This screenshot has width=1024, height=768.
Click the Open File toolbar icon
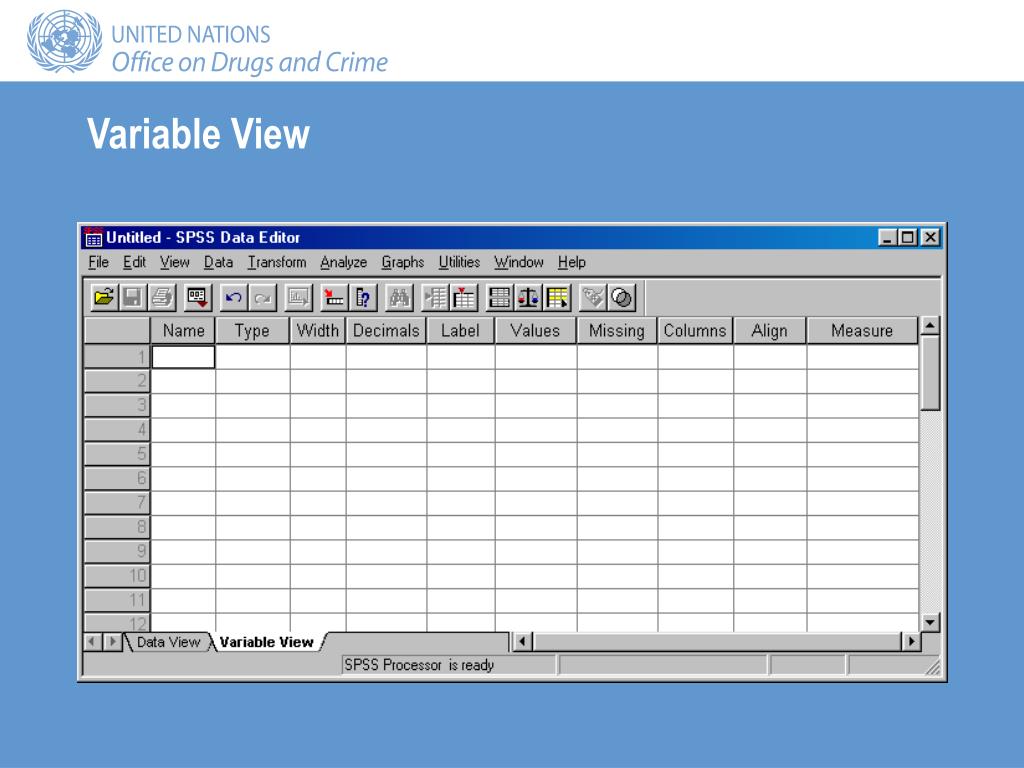[103, 298]
